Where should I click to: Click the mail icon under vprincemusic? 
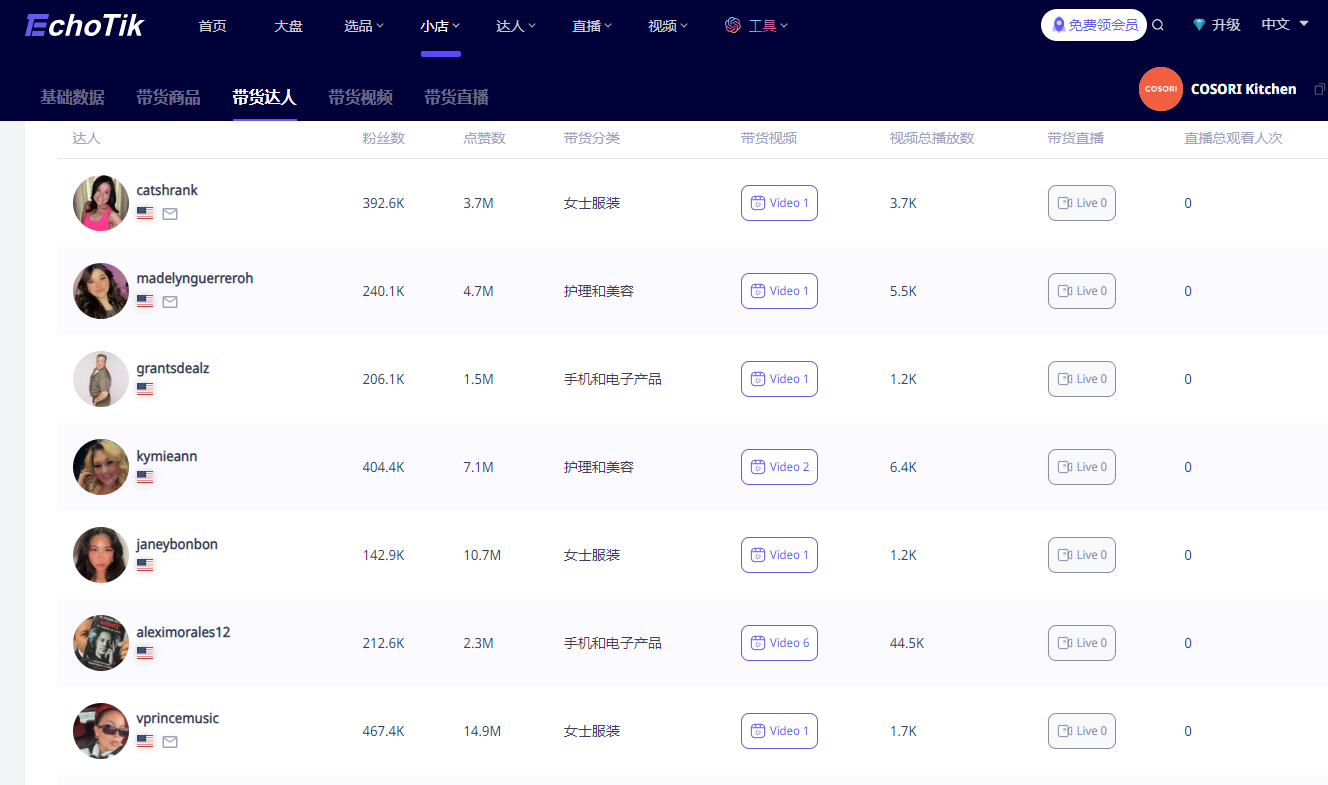pyautogui.click(x=170, y=741)
